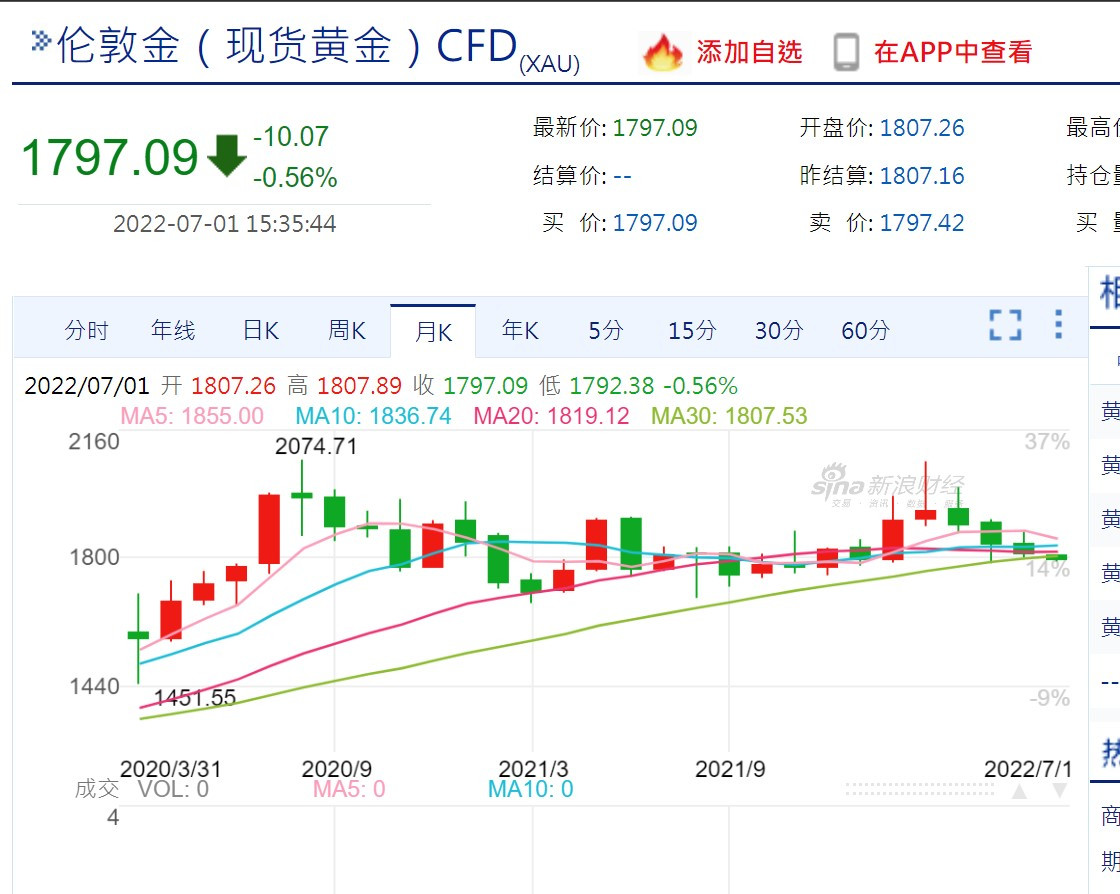Screen dimensions: 1120x894
Task: Show the 5分 interval chart
Action: (606, 331)
